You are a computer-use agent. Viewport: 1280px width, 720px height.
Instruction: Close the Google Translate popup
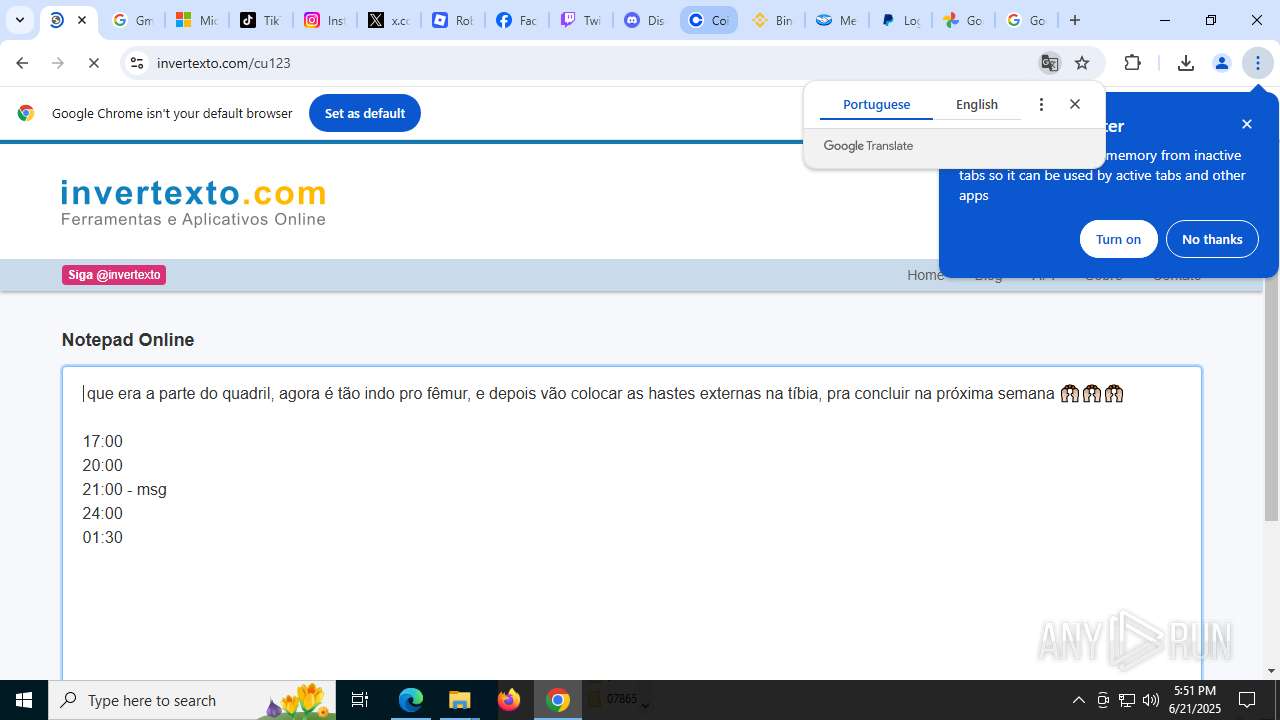[x=1075, y=104]
